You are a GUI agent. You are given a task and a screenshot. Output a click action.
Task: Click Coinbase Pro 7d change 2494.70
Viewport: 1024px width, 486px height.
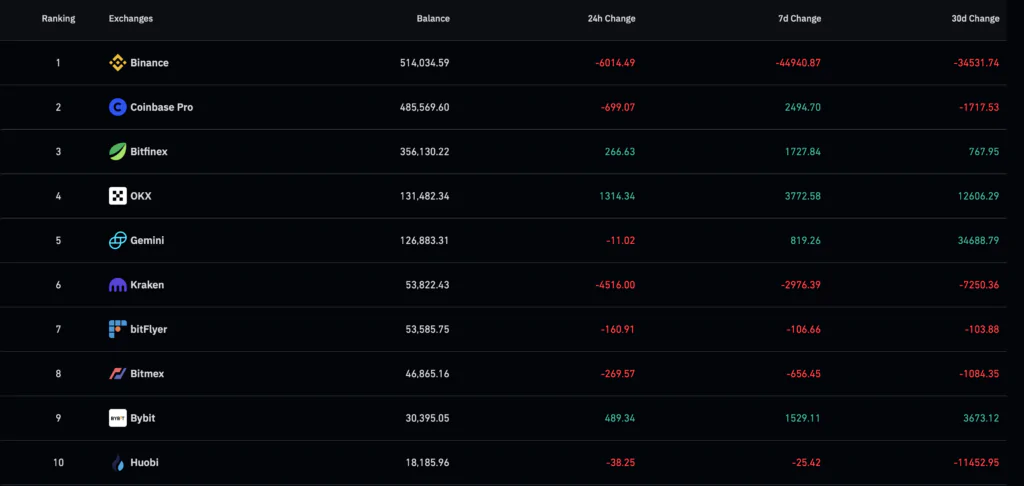tap(803, 107)
